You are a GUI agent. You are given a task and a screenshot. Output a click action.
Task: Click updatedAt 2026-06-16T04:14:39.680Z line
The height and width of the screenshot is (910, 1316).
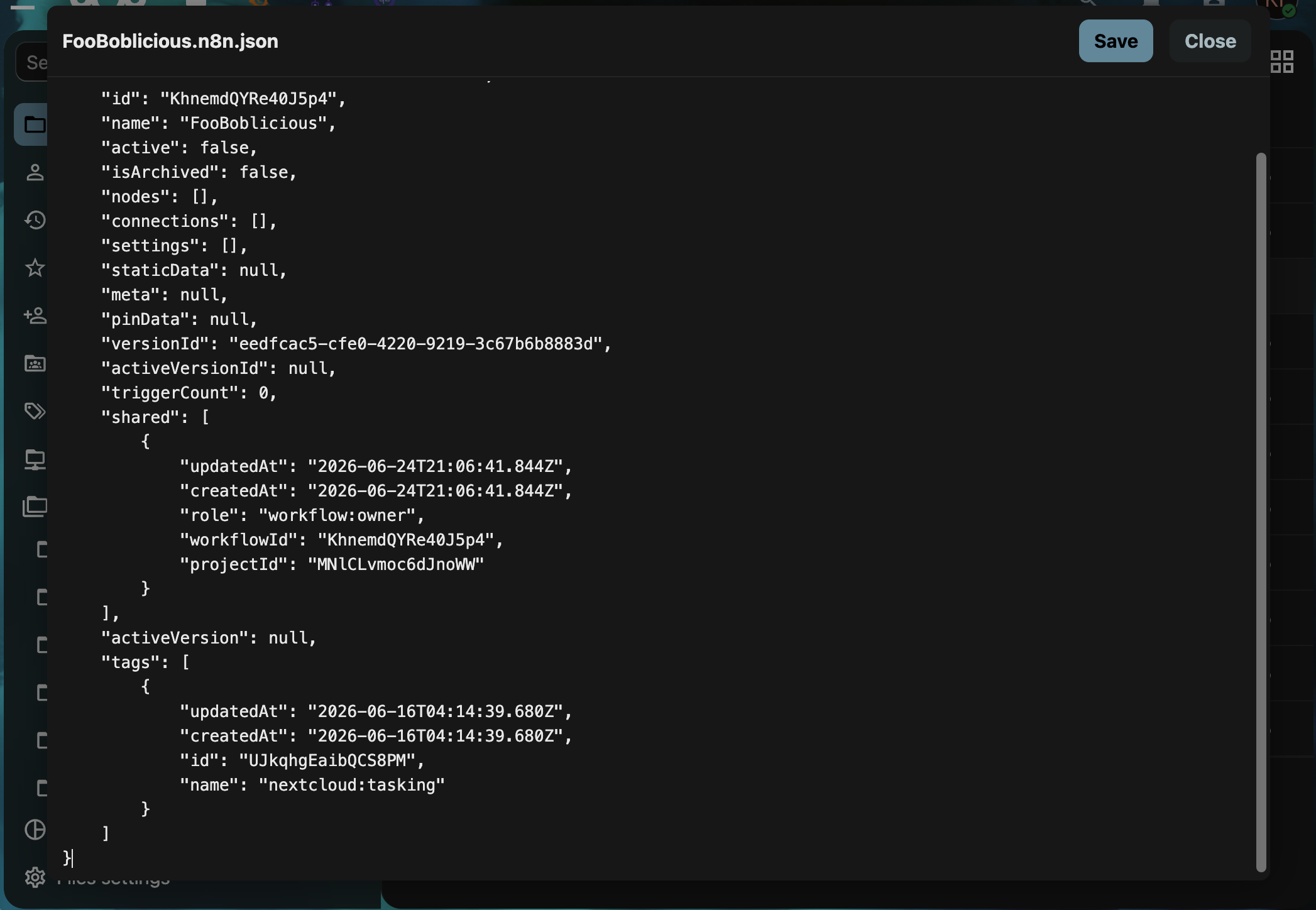pyautogui.click(x=376, y=711)
